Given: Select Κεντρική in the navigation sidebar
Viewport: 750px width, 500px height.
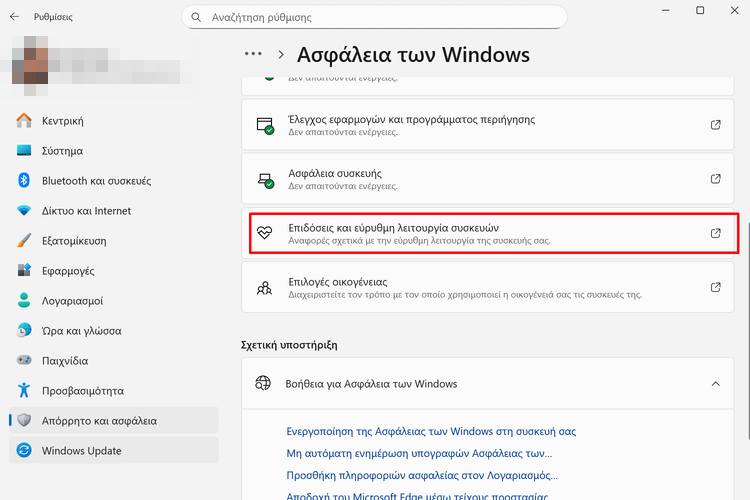Looking at the screenshot, I should [62, 121].
